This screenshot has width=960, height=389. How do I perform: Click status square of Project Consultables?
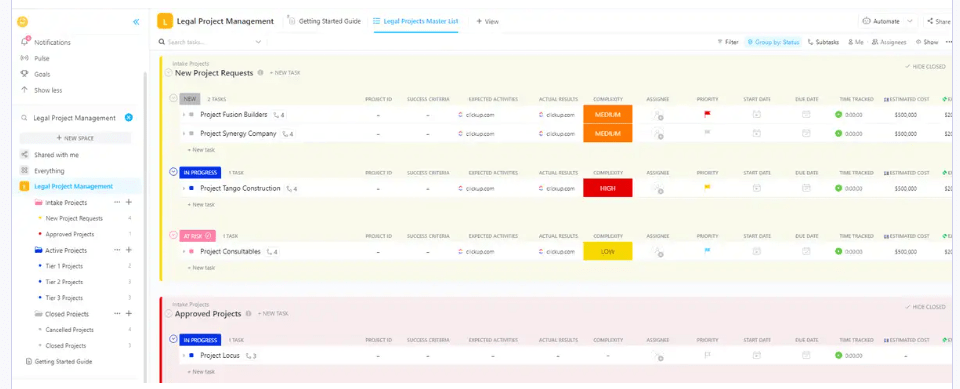pos(191,251)
